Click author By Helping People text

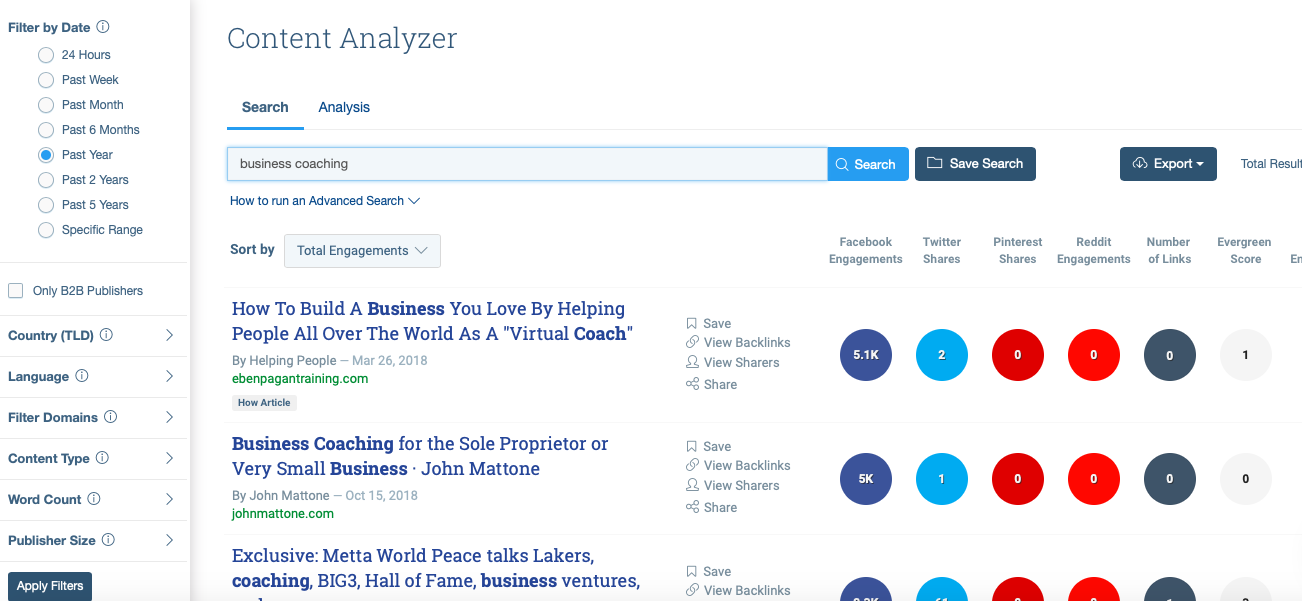(284, 360)
